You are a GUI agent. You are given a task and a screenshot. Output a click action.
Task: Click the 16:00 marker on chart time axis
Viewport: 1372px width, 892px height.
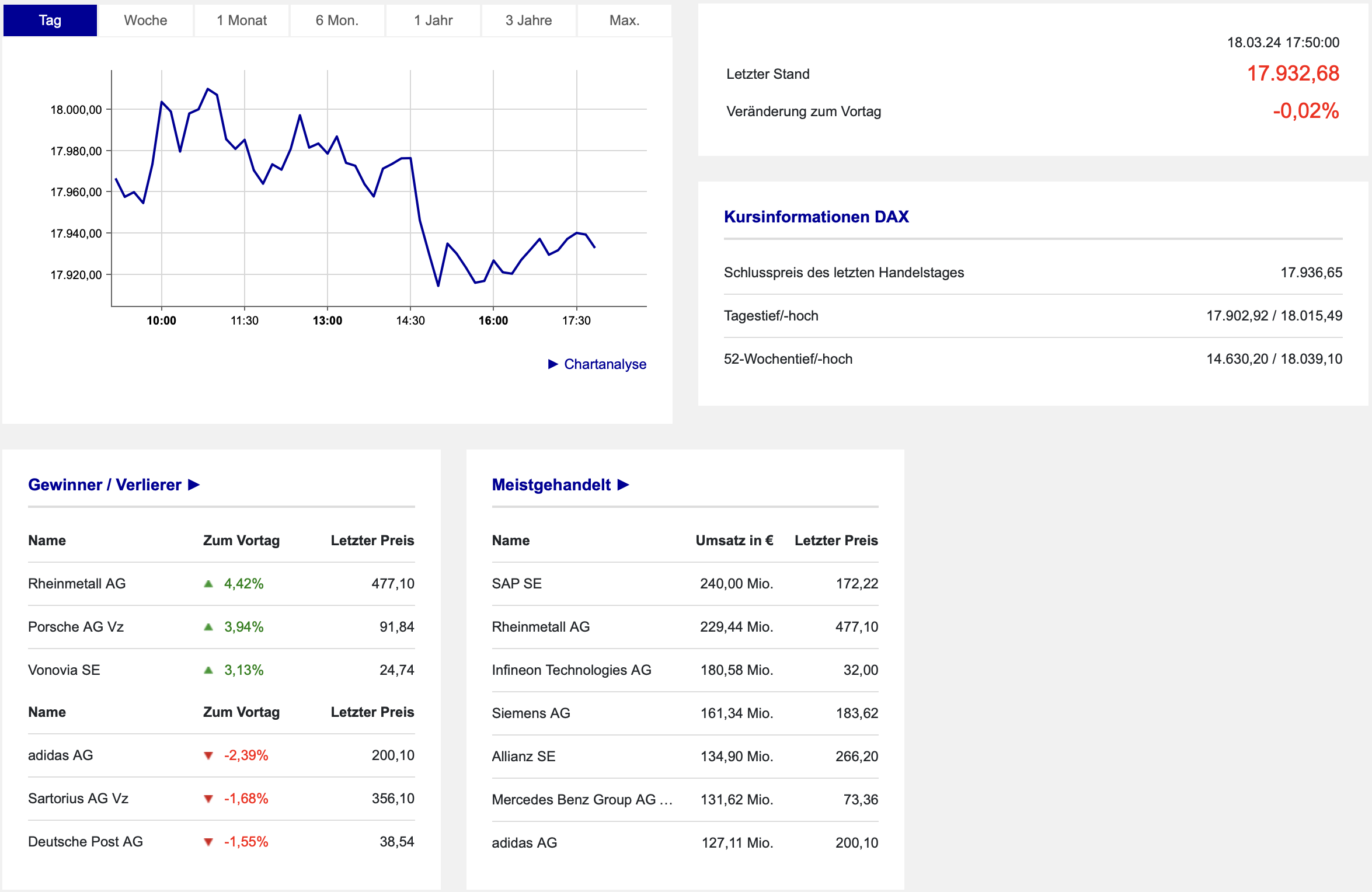pos(493,320)
